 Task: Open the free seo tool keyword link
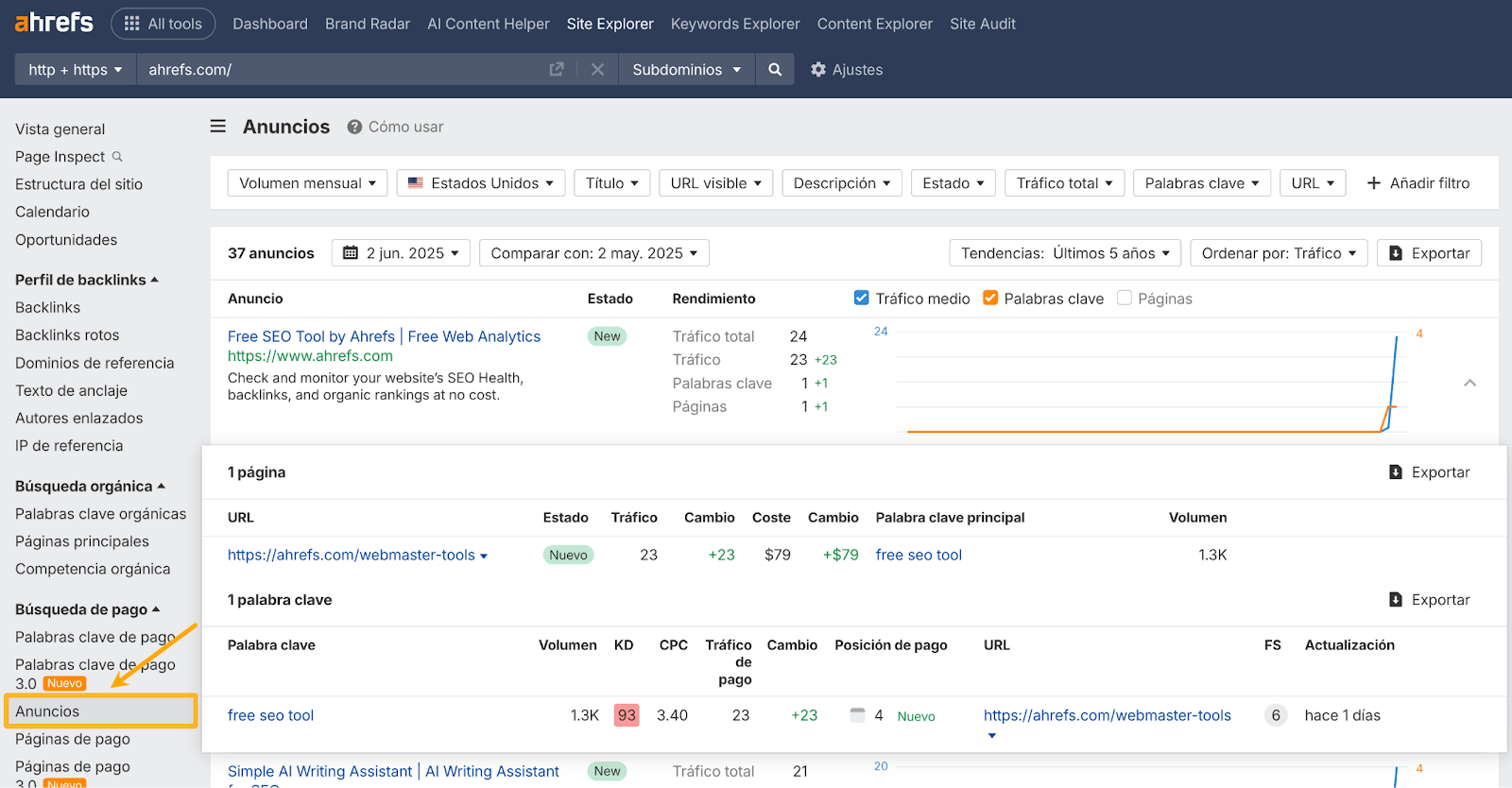(x=270, y=715)
